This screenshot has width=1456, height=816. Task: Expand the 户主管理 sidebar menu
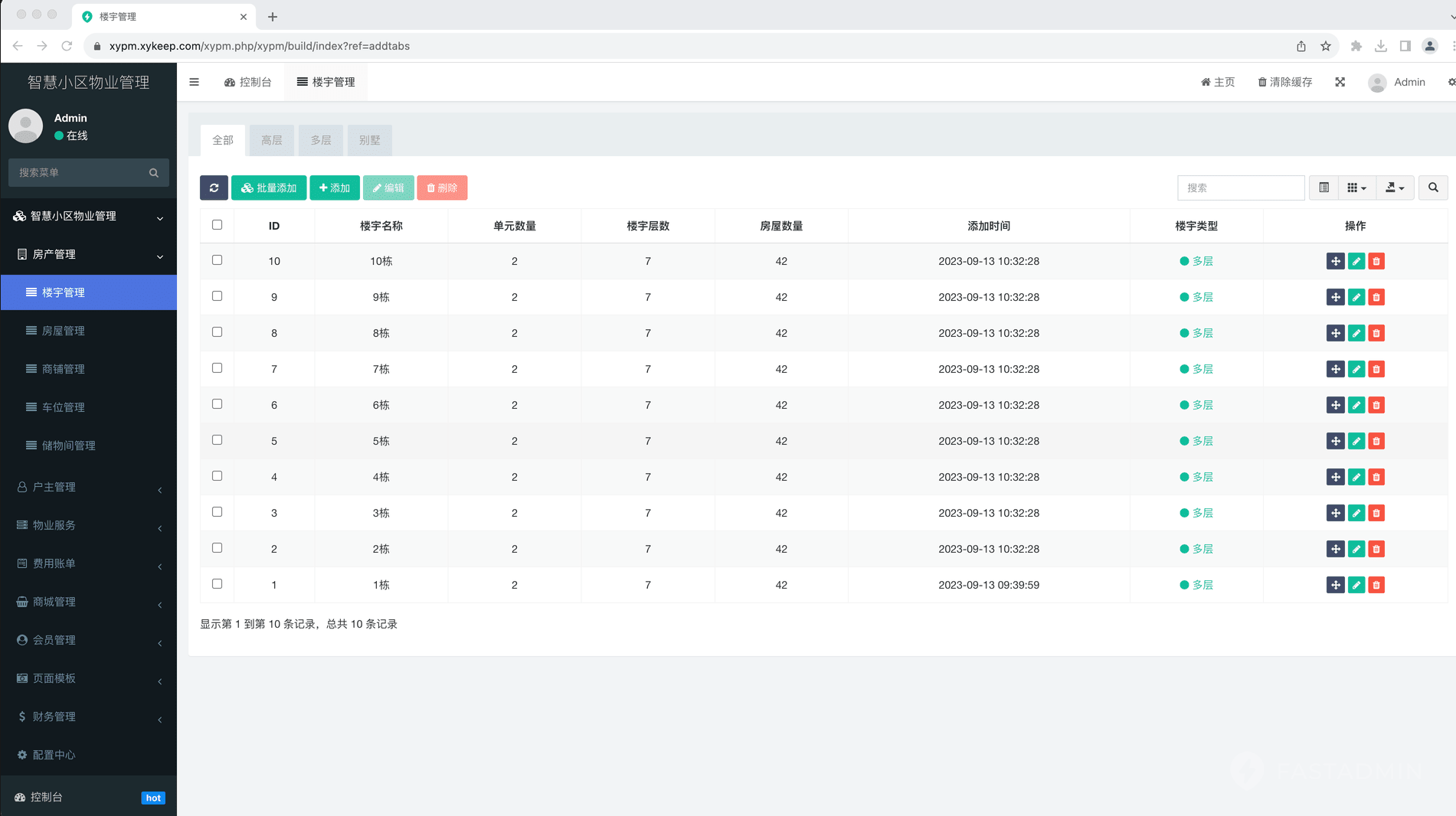(88, 487)
